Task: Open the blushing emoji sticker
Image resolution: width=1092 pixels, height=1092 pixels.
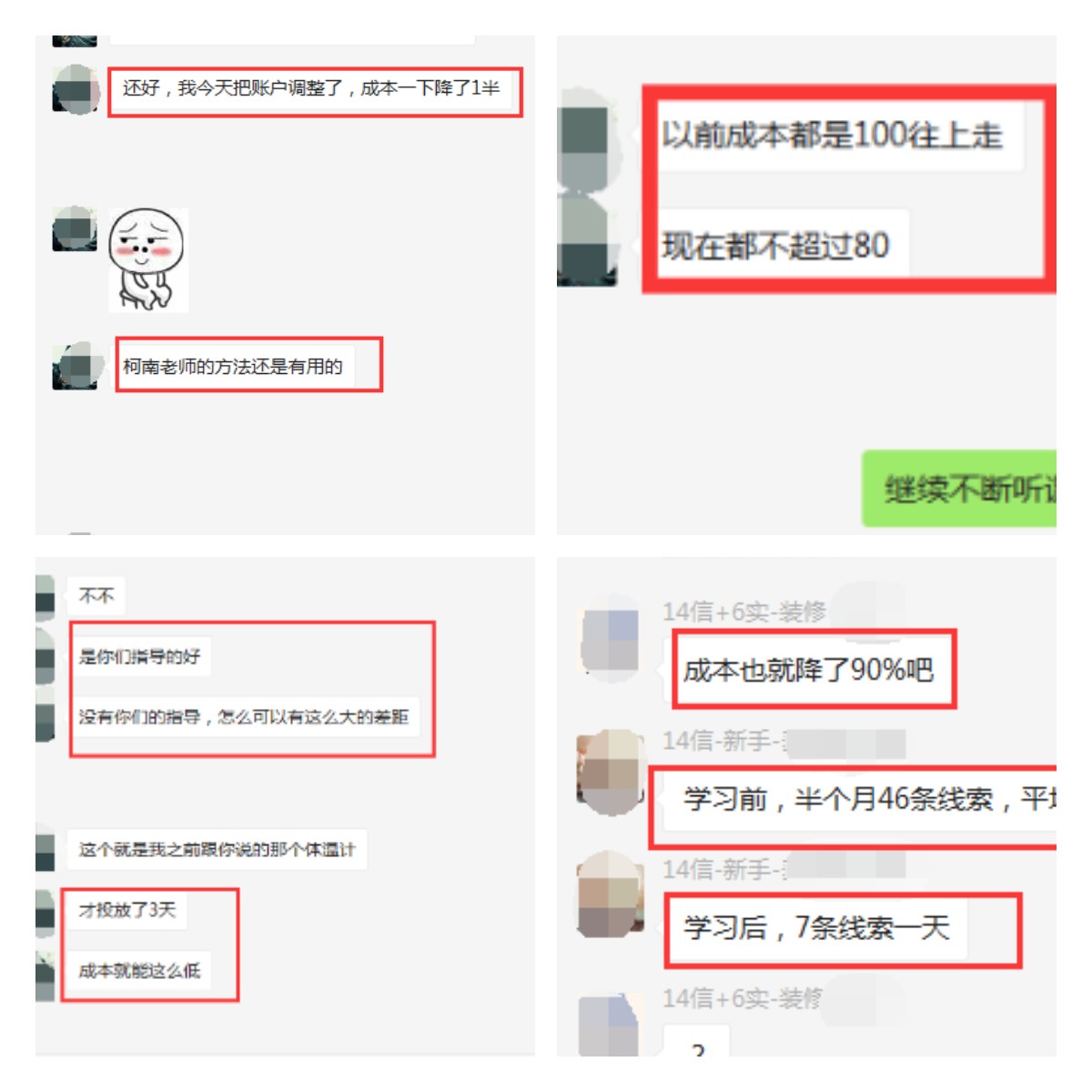Action: [x=148, y=260]
